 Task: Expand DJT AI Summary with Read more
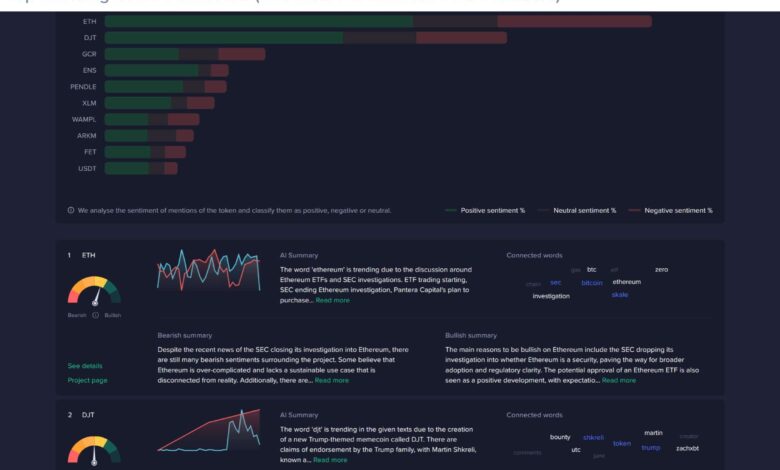pos(330,460)
